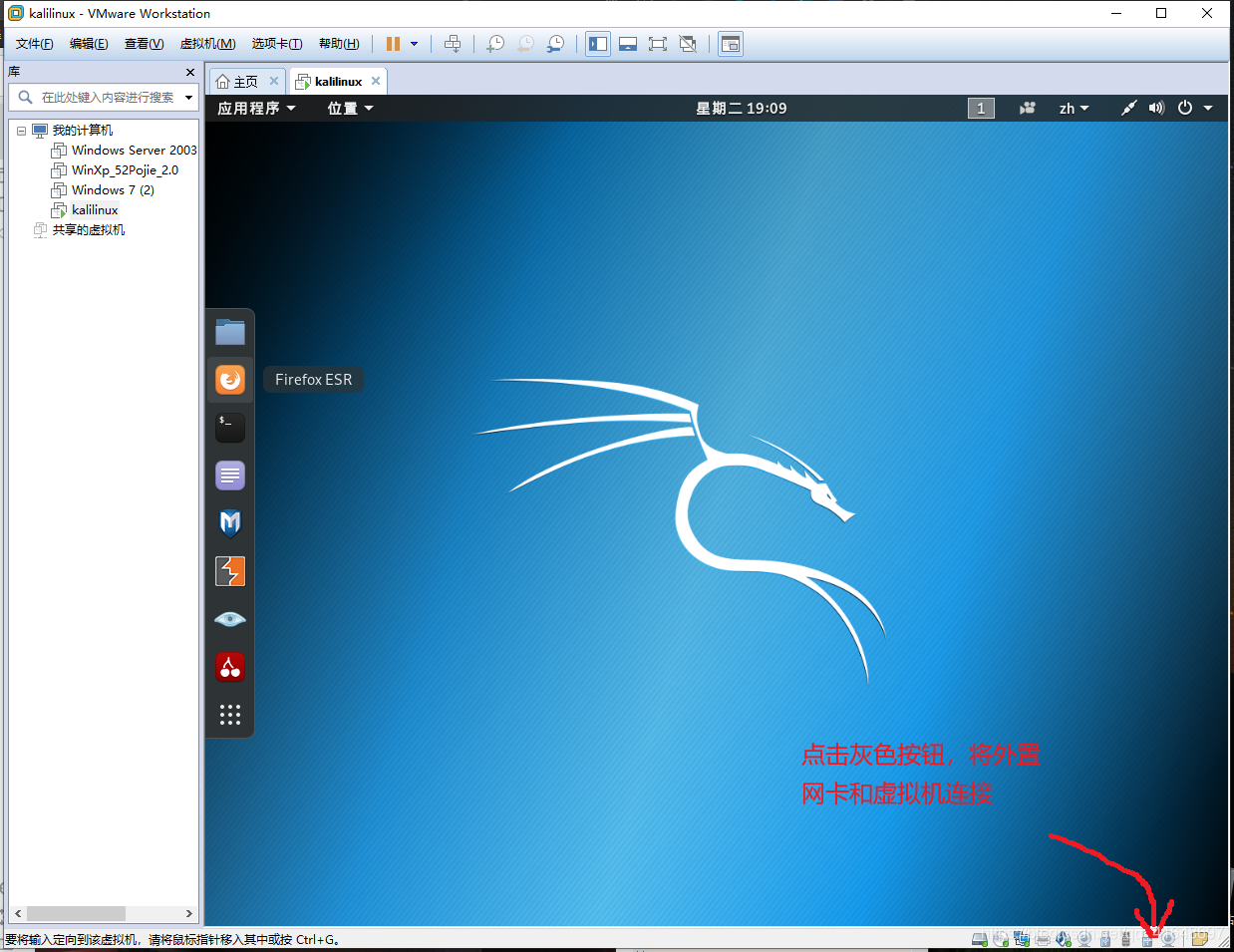Close the library panel
The width and height of the screenshot is (1234, 952).
(x=190, y=72)
